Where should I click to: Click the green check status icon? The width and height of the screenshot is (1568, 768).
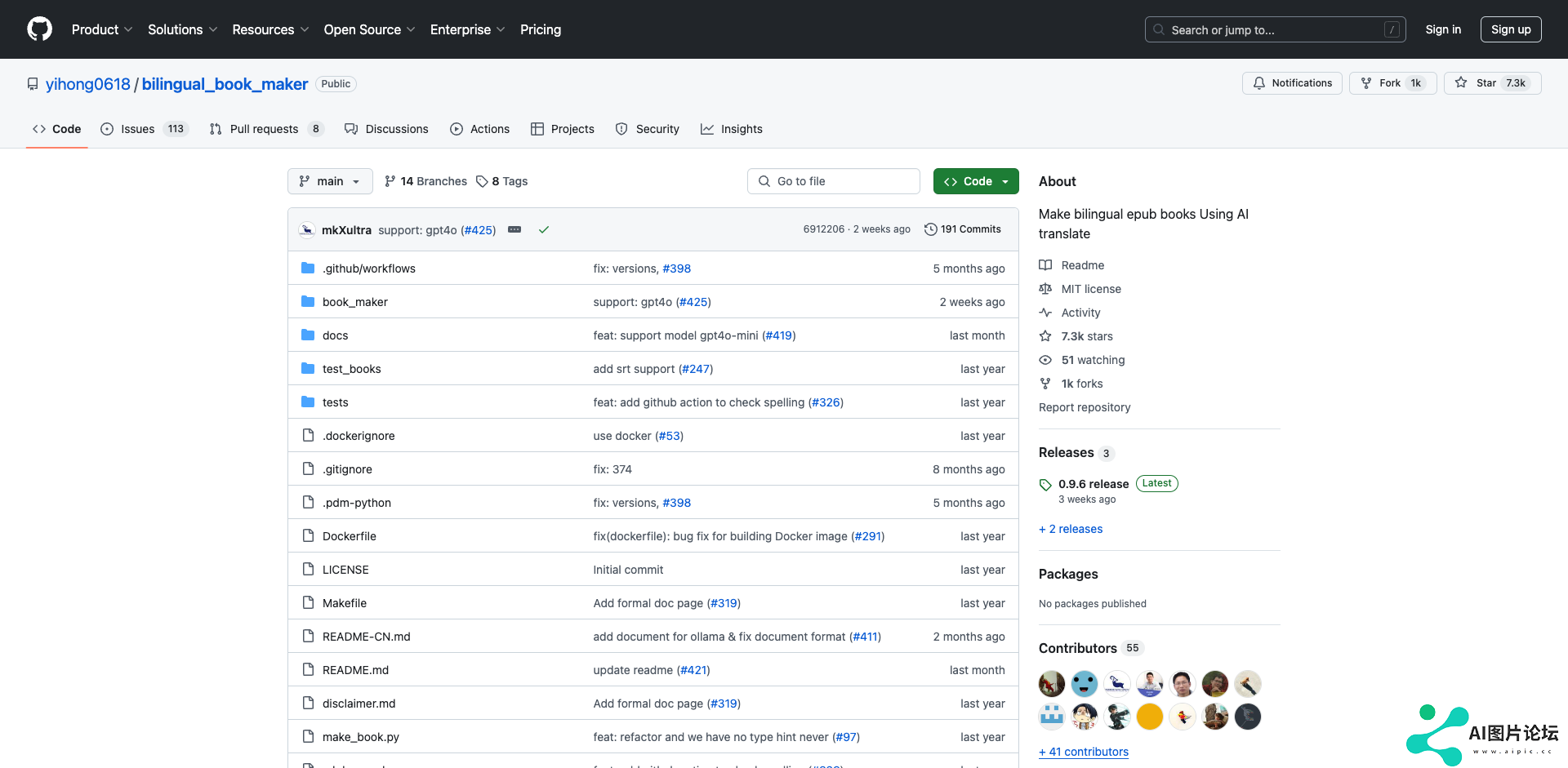point(544,230)
